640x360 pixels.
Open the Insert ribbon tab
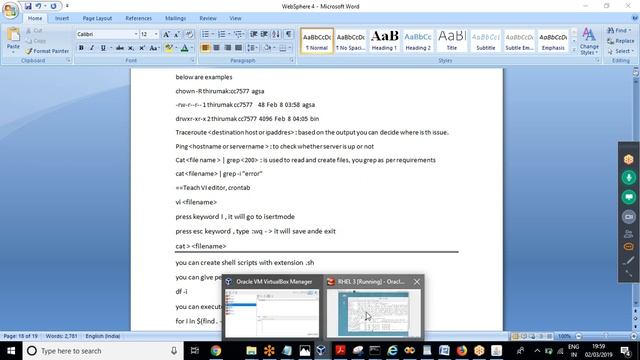62,18
